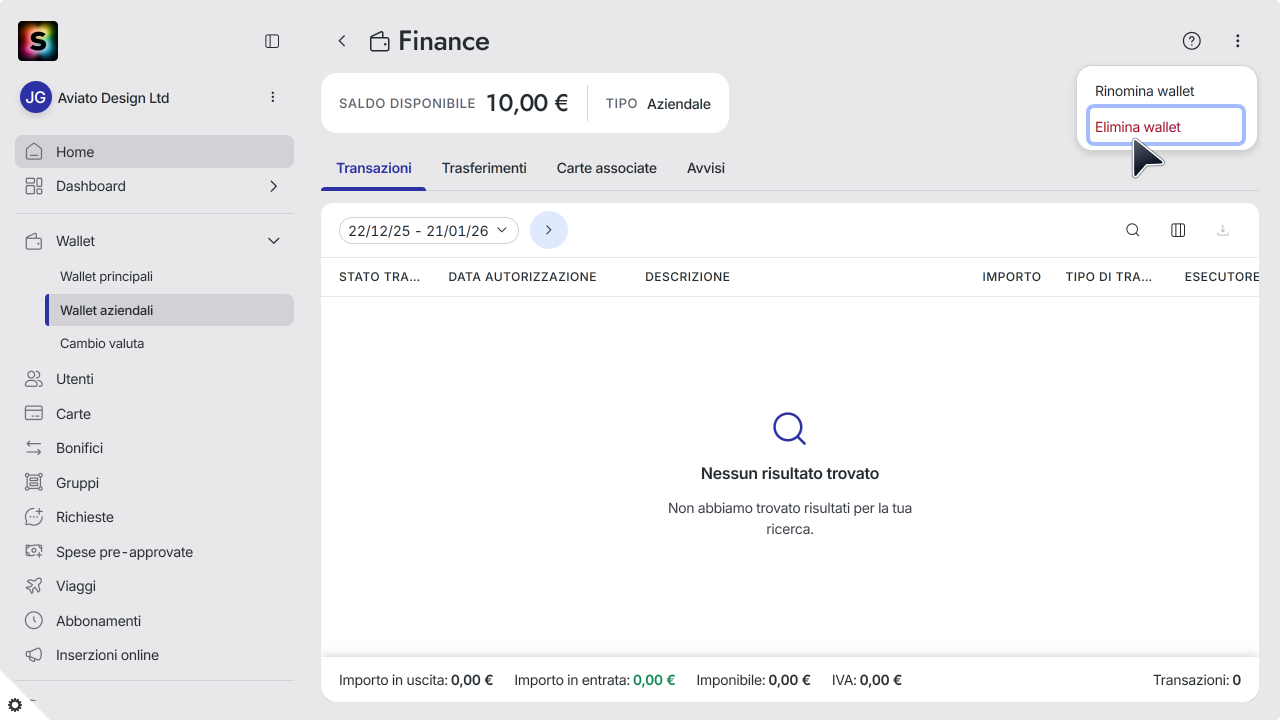Open the Carte associate tab
Image resolution: width=1280 pixels, height=720 pixels.
[607, 168]
